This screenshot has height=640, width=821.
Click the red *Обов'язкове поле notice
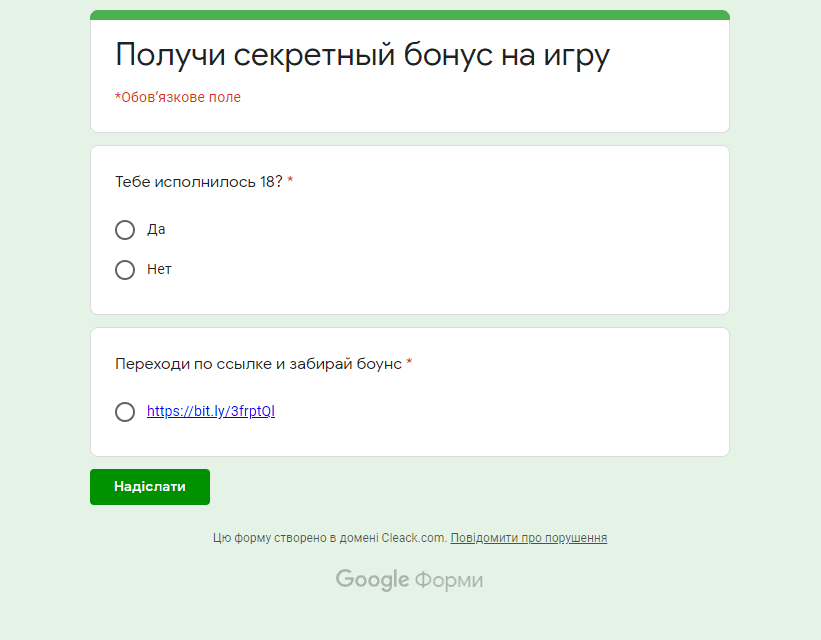click(178, 97)
